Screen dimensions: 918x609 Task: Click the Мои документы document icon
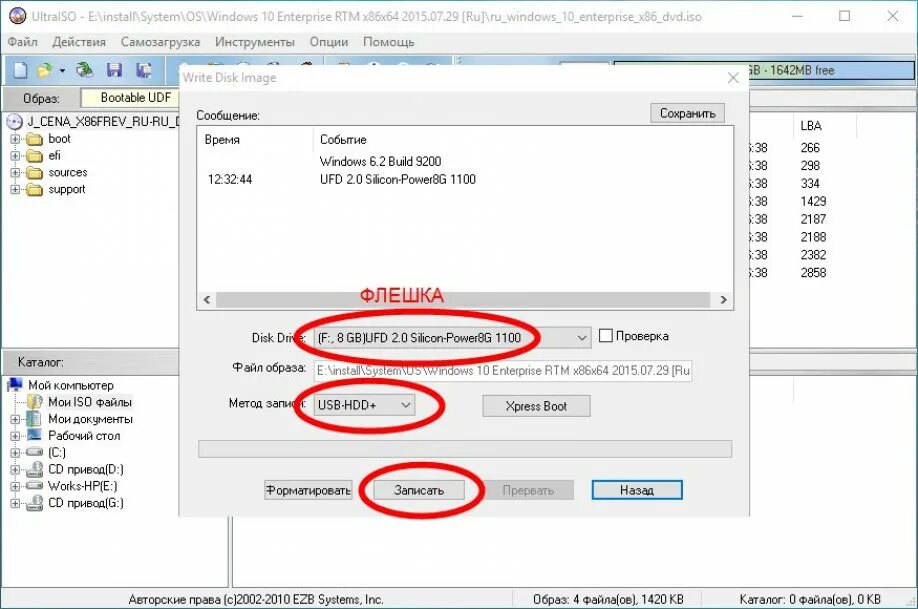[x=35, y=419]
